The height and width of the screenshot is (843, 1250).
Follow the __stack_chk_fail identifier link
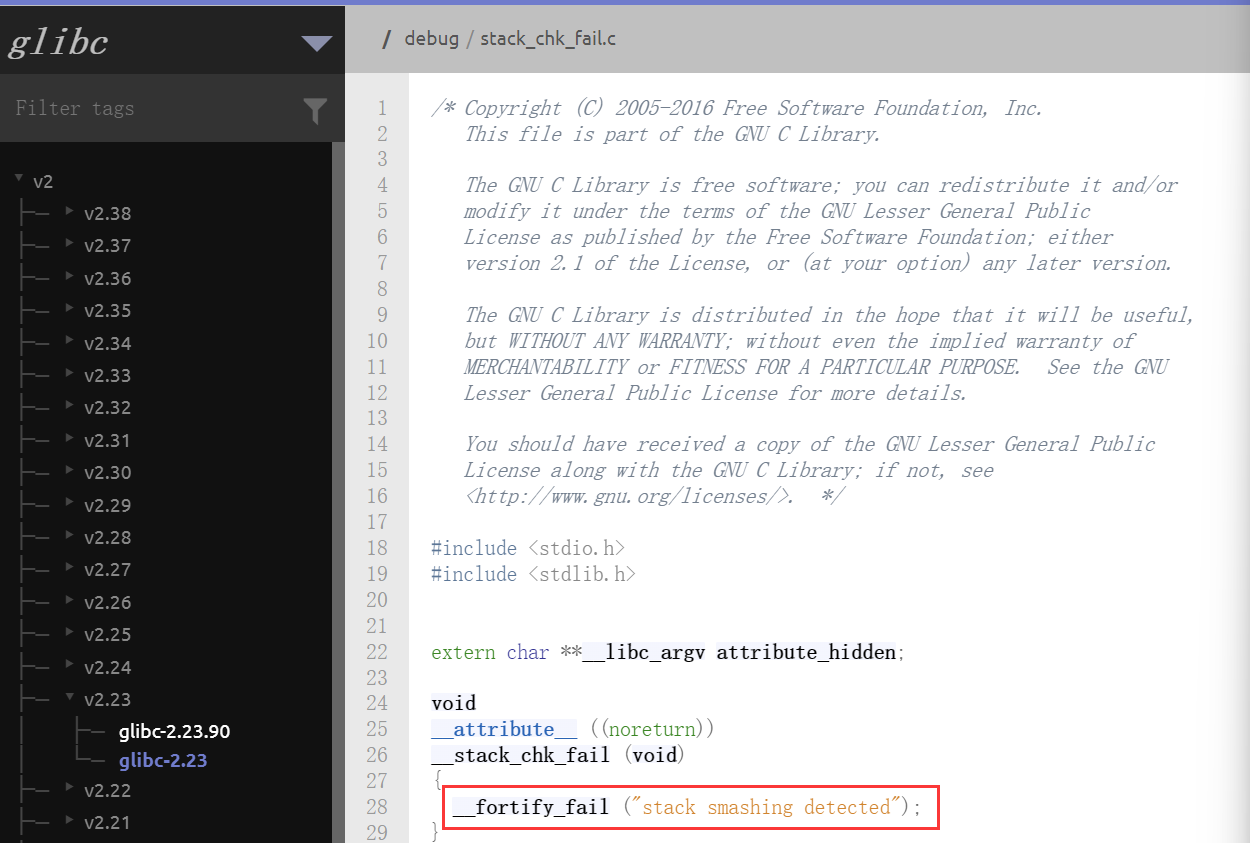(522, 755)
